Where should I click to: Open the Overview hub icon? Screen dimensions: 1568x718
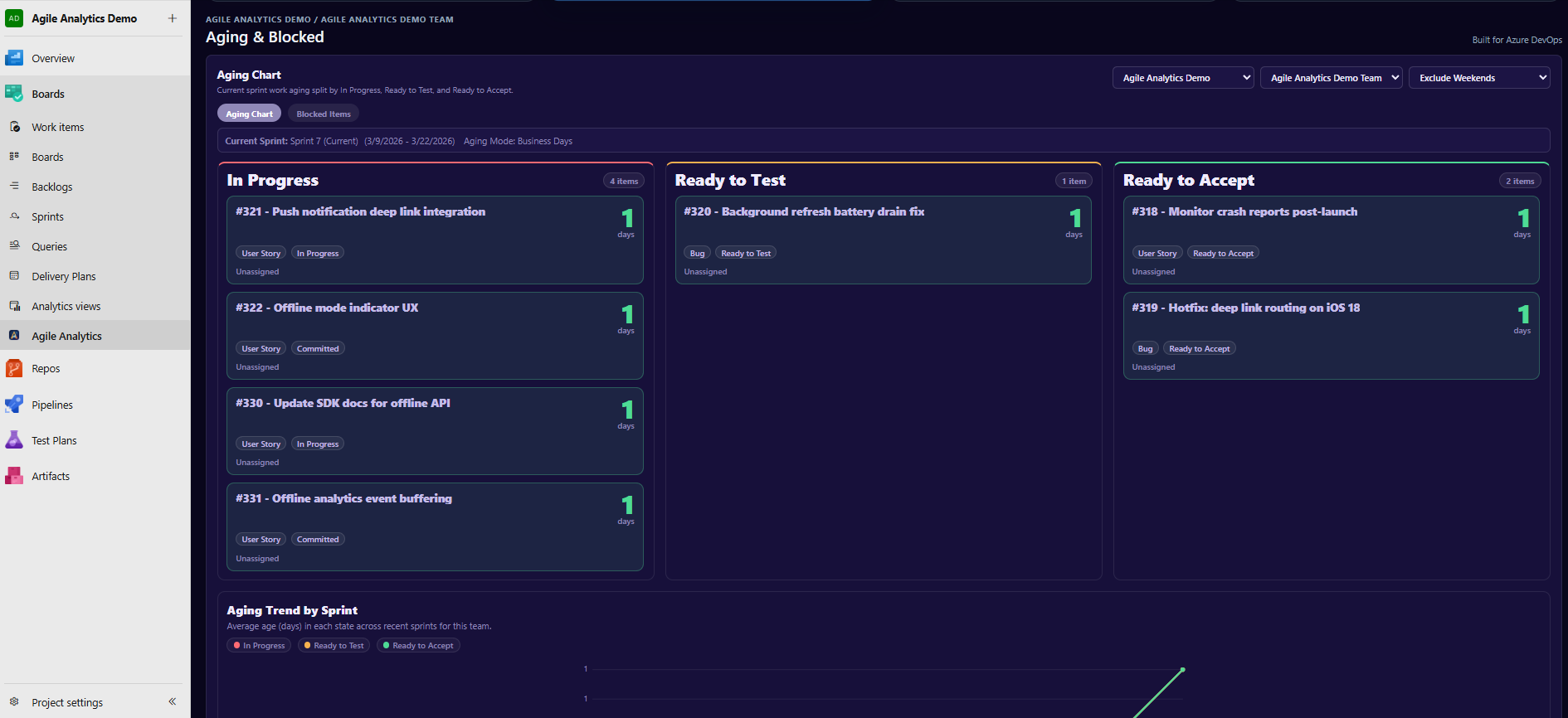click(x=14, y=58)
